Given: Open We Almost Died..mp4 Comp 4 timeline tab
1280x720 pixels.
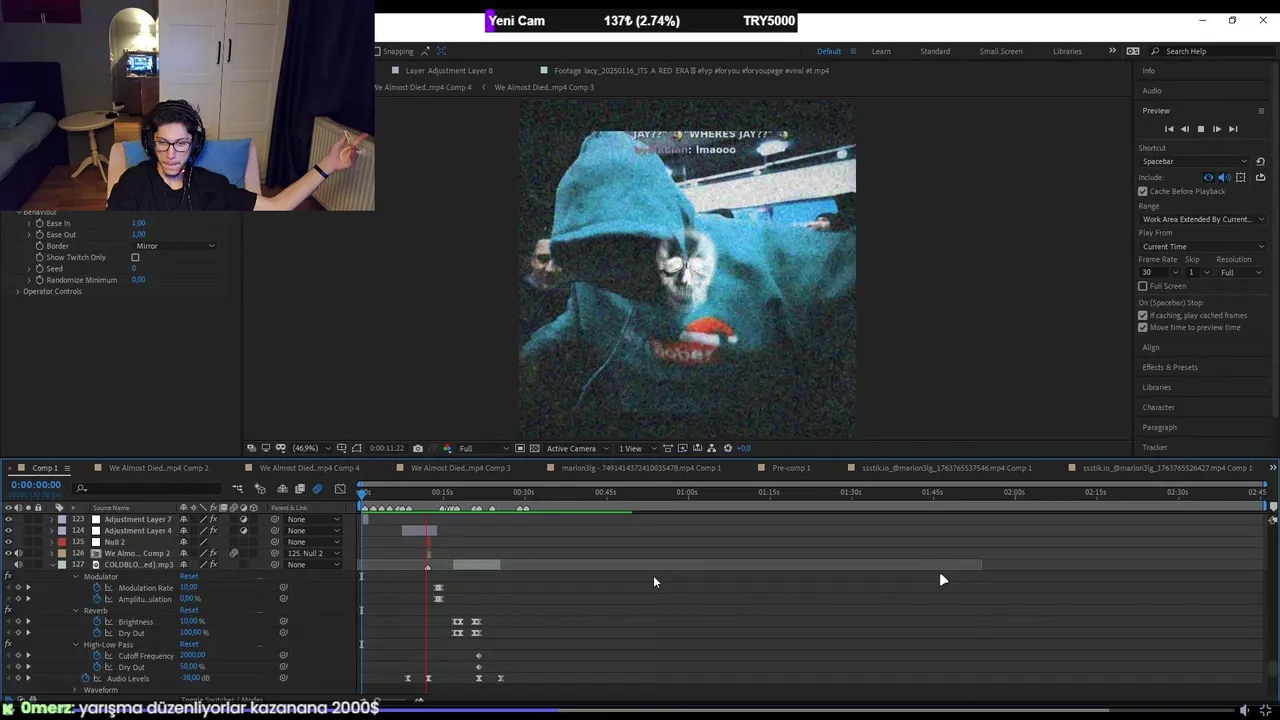Looking at the screenshot, I should [x=309, y=468].
